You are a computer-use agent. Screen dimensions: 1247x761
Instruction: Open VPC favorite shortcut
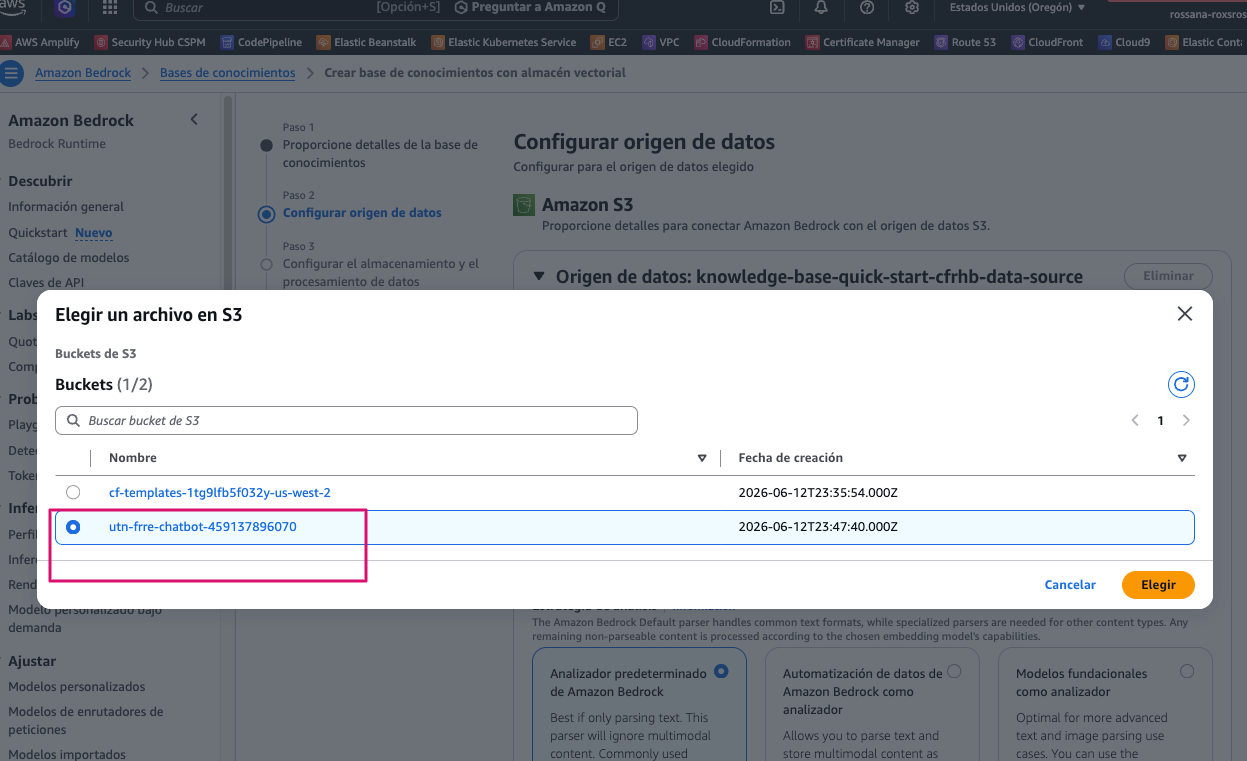(x=660, y=42)
